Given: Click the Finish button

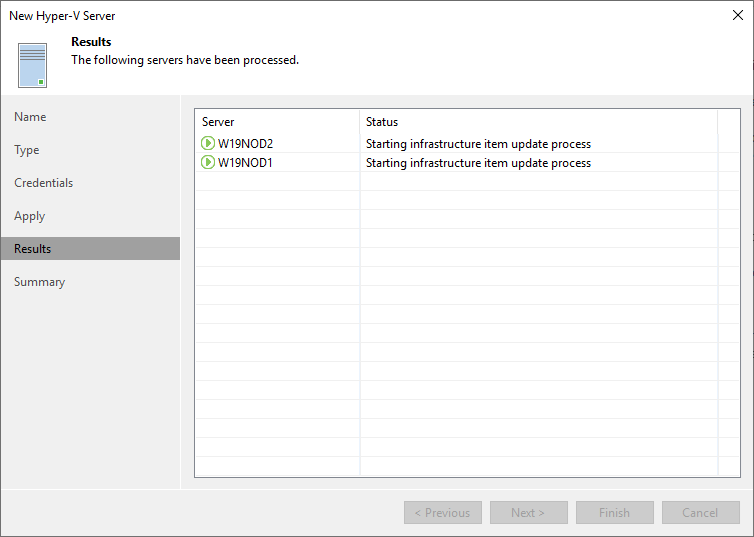Looking at the screenshot, I should point(615,512).
